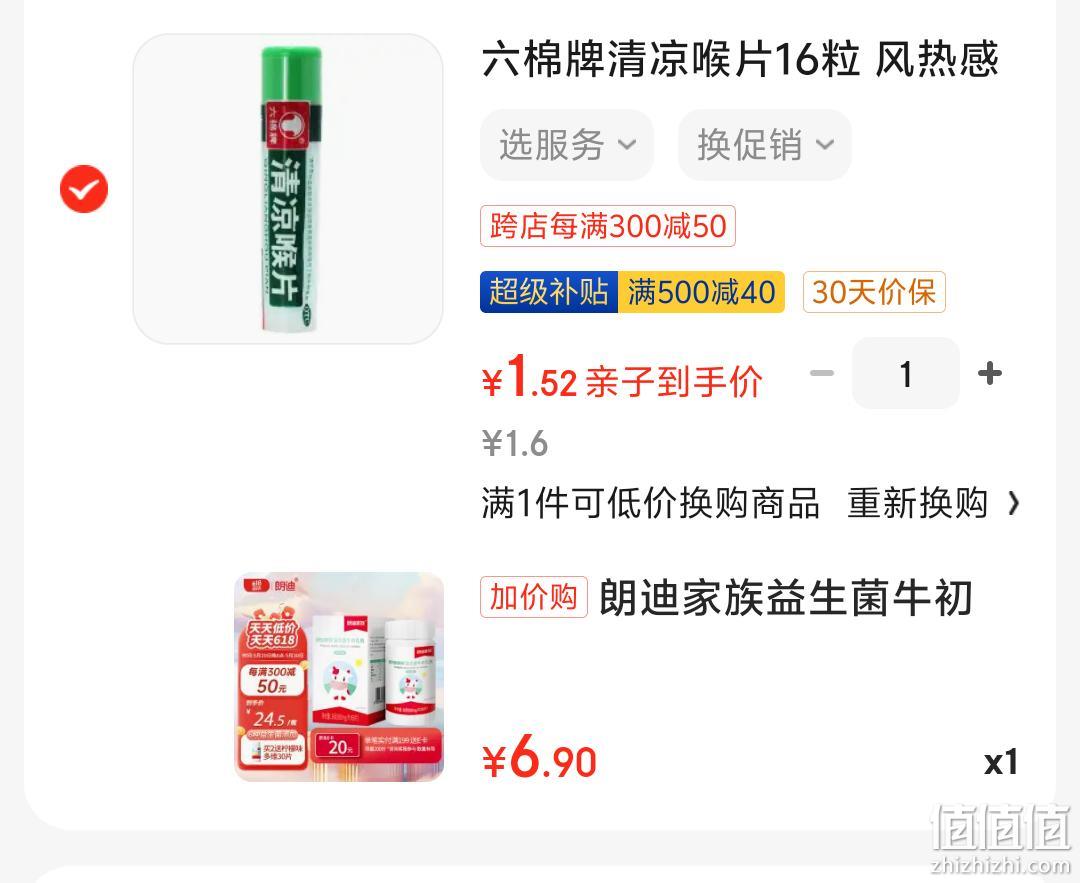Open the throat lozenge product image
The width and height of the screenshot is (1080, 883).
point(288,189)
